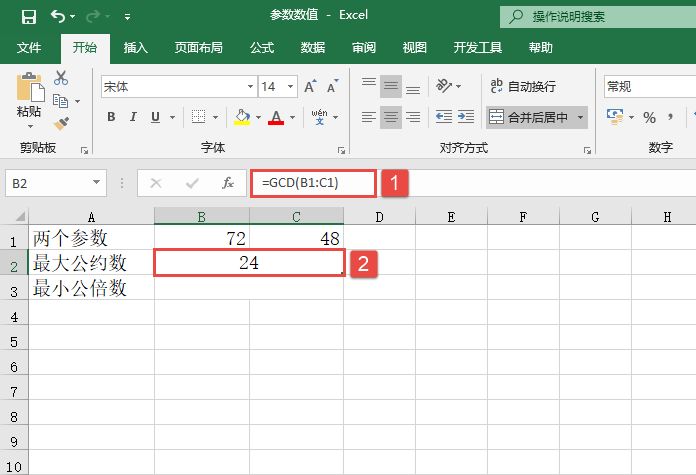Click the Cut scissors icon

tap(61, 77)
